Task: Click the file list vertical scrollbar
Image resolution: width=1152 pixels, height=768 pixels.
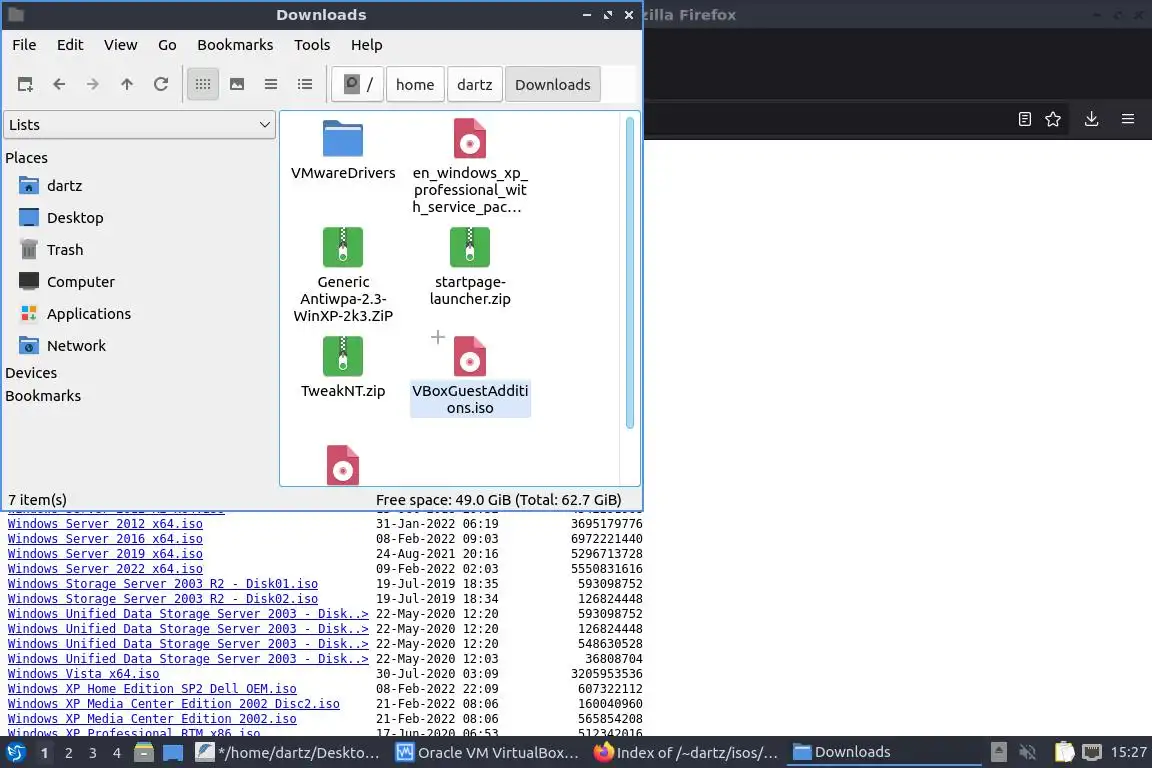Action: [630, 273]
